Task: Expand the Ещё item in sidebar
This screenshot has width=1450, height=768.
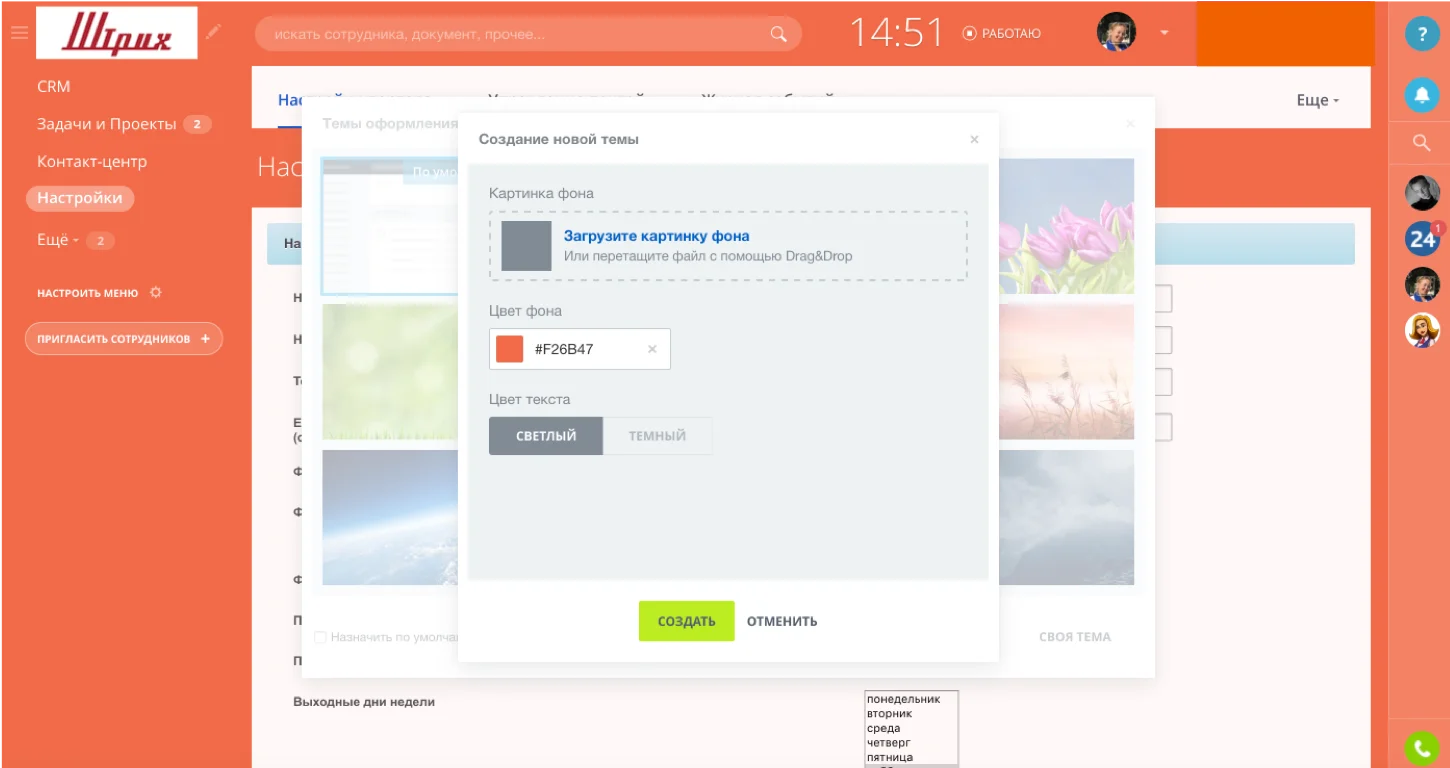Action: (57, 240)
